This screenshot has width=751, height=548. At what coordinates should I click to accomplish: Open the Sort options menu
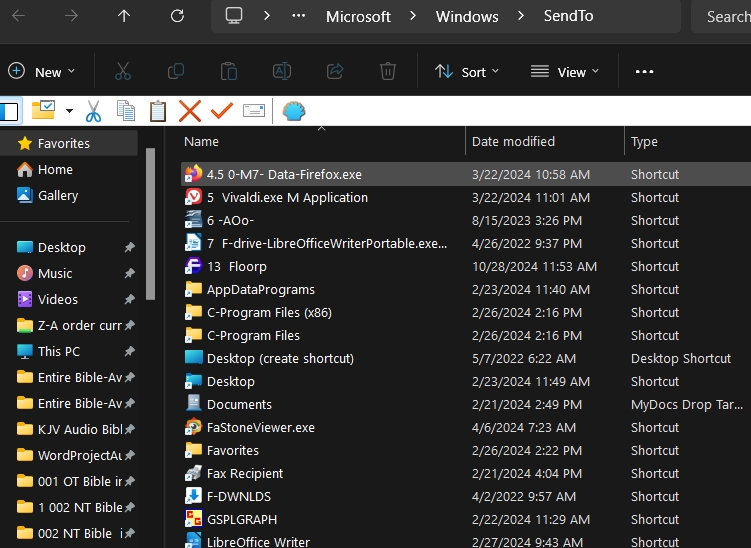pyautogui.click(x=467, y=72)
